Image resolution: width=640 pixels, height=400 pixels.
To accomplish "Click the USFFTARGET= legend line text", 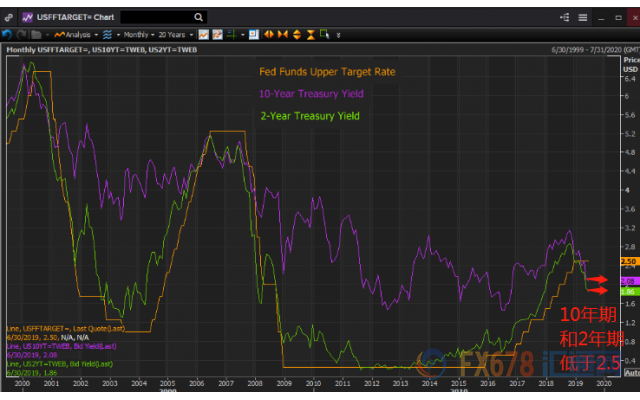I will click(66, 329).
